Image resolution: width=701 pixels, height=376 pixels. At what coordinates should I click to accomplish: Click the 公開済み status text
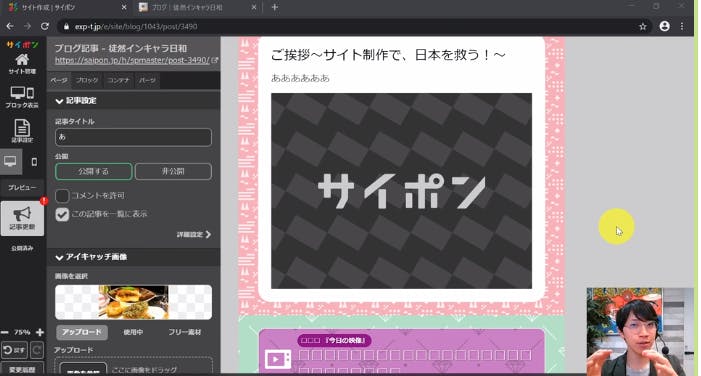coord(22,248)
